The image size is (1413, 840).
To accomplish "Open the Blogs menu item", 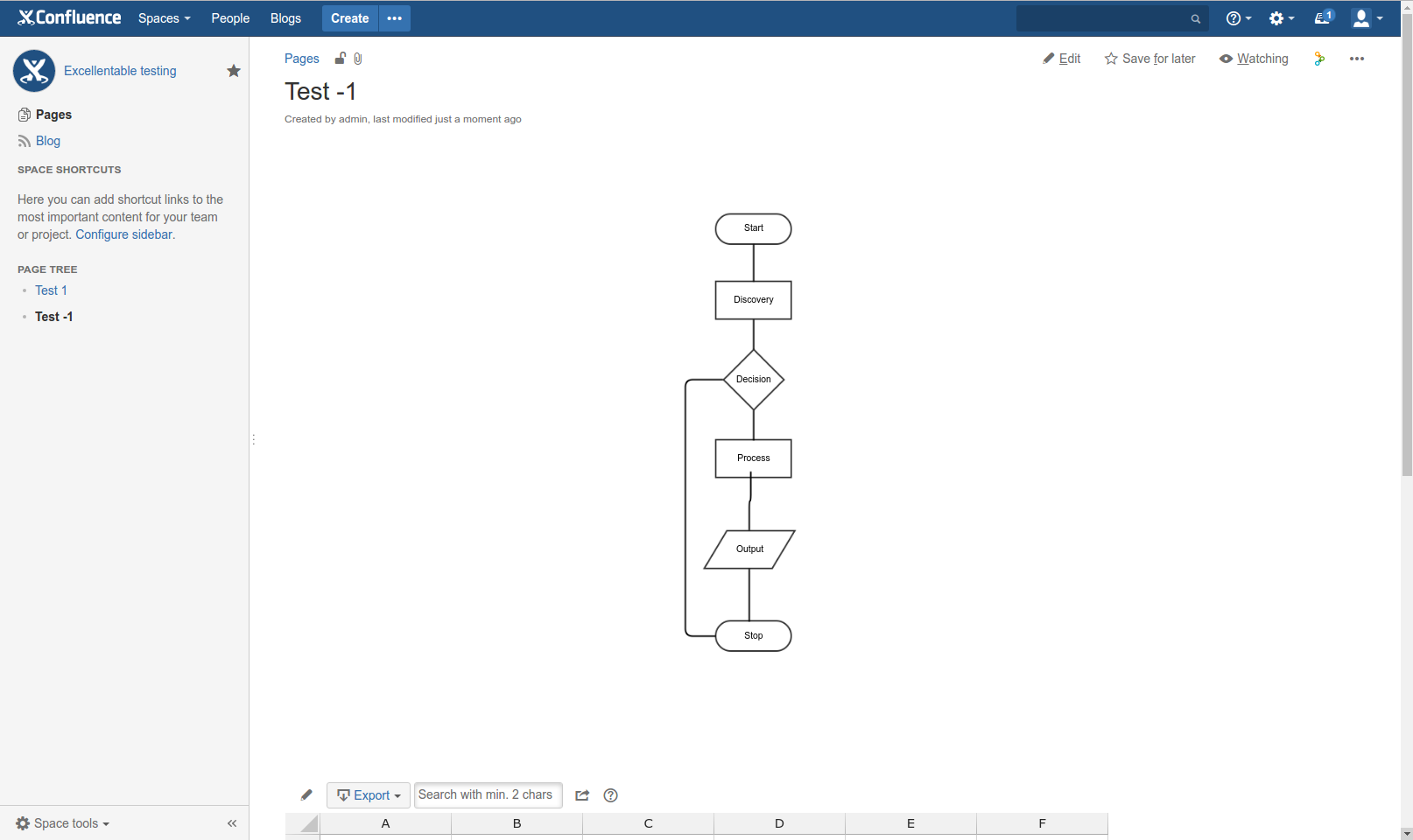I will tap(285, 17).
